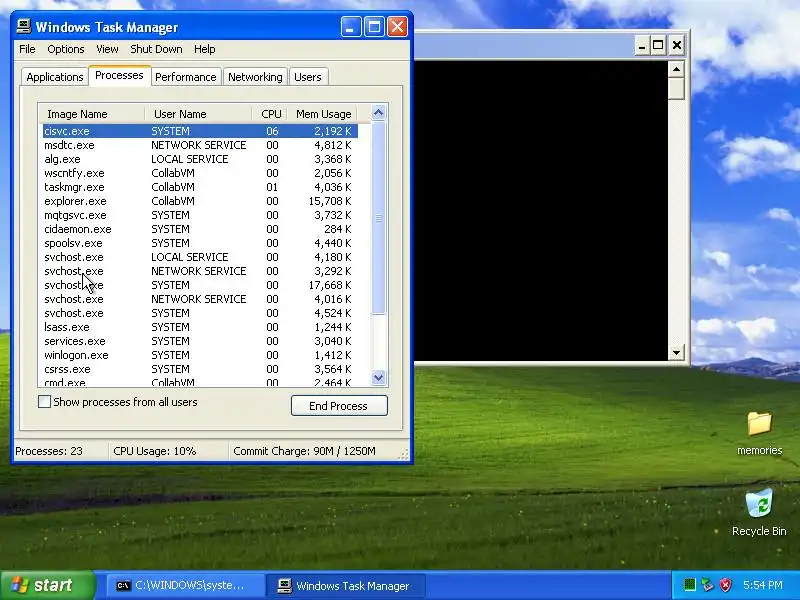The width and height of the screenshot is (800, 600).
Task: Open the Start menu
Action: pos(47,585)
